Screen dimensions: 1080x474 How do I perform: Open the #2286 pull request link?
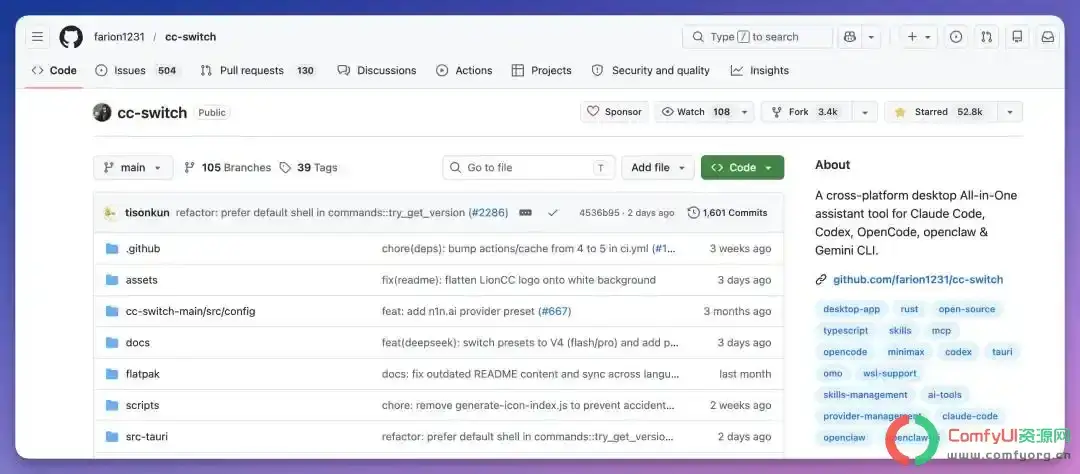(488, 213)
